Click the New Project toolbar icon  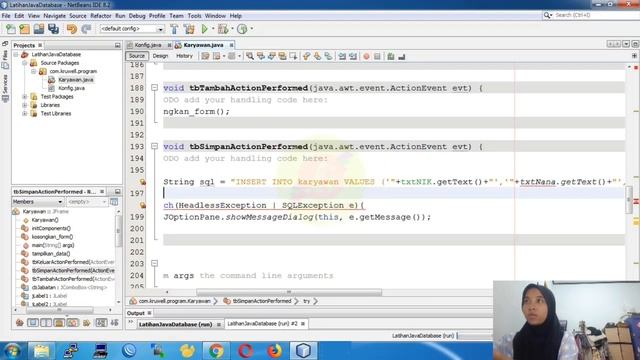pos(24,29)
